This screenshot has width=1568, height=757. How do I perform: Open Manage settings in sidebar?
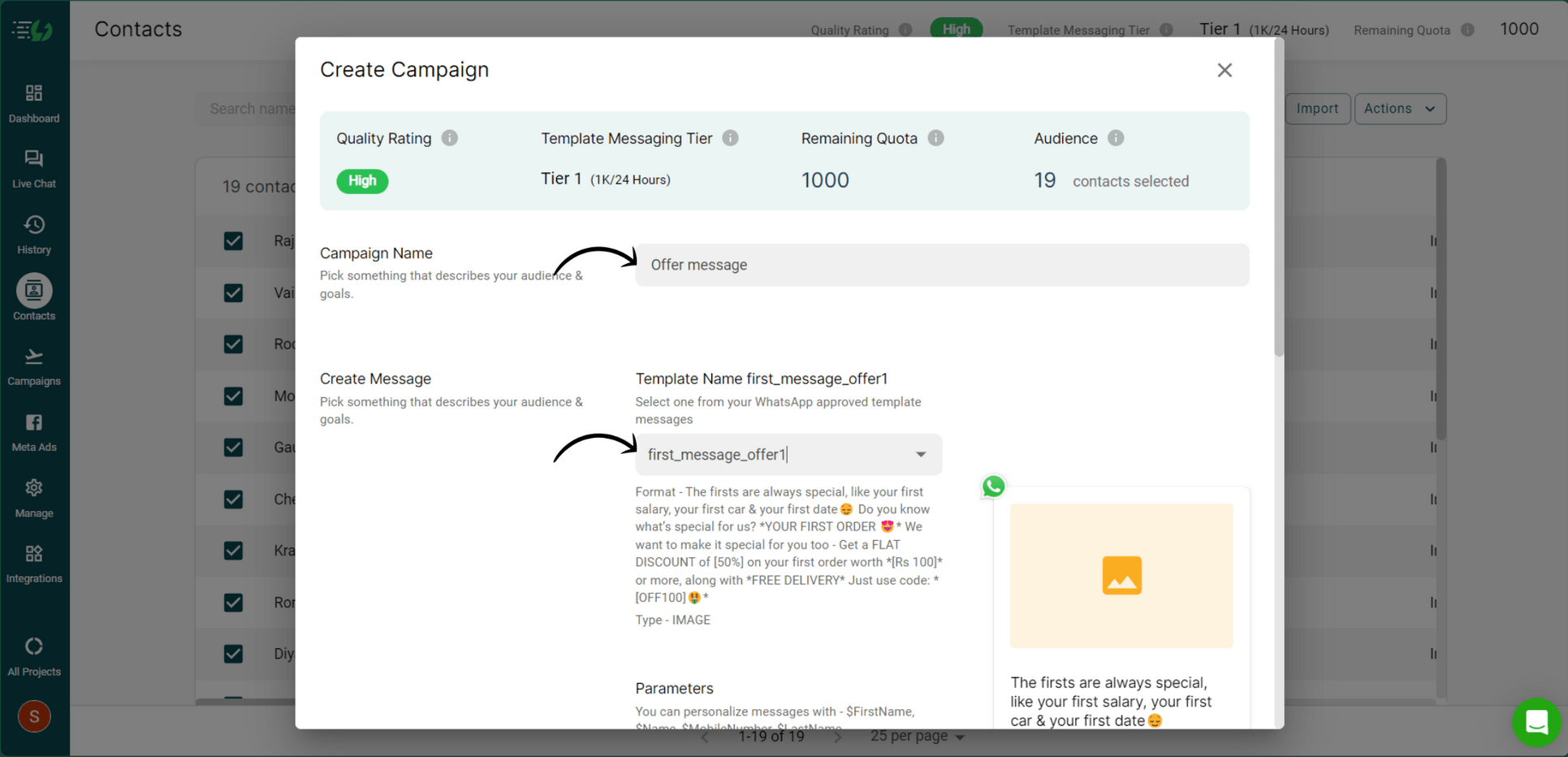34,498
